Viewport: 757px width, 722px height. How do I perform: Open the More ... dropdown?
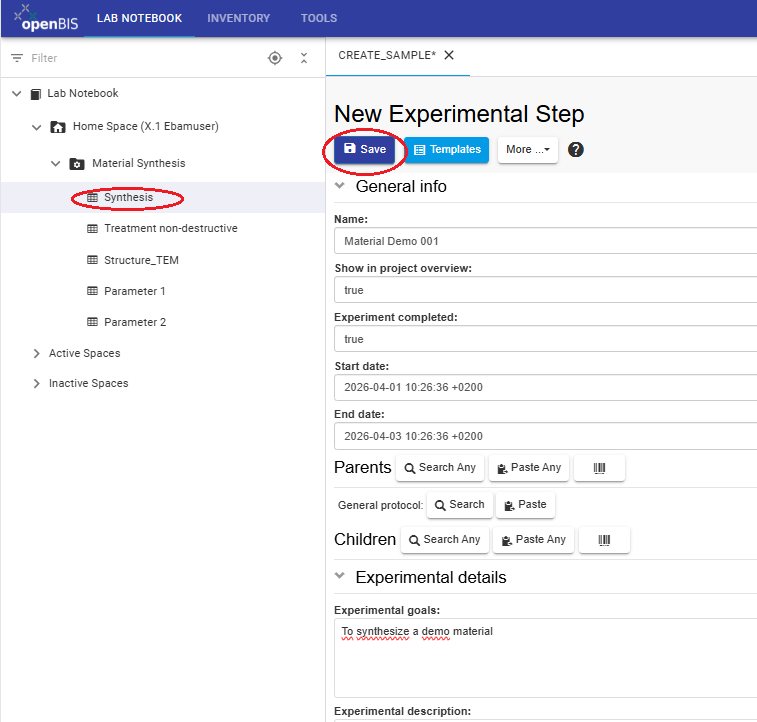(528, 150)
